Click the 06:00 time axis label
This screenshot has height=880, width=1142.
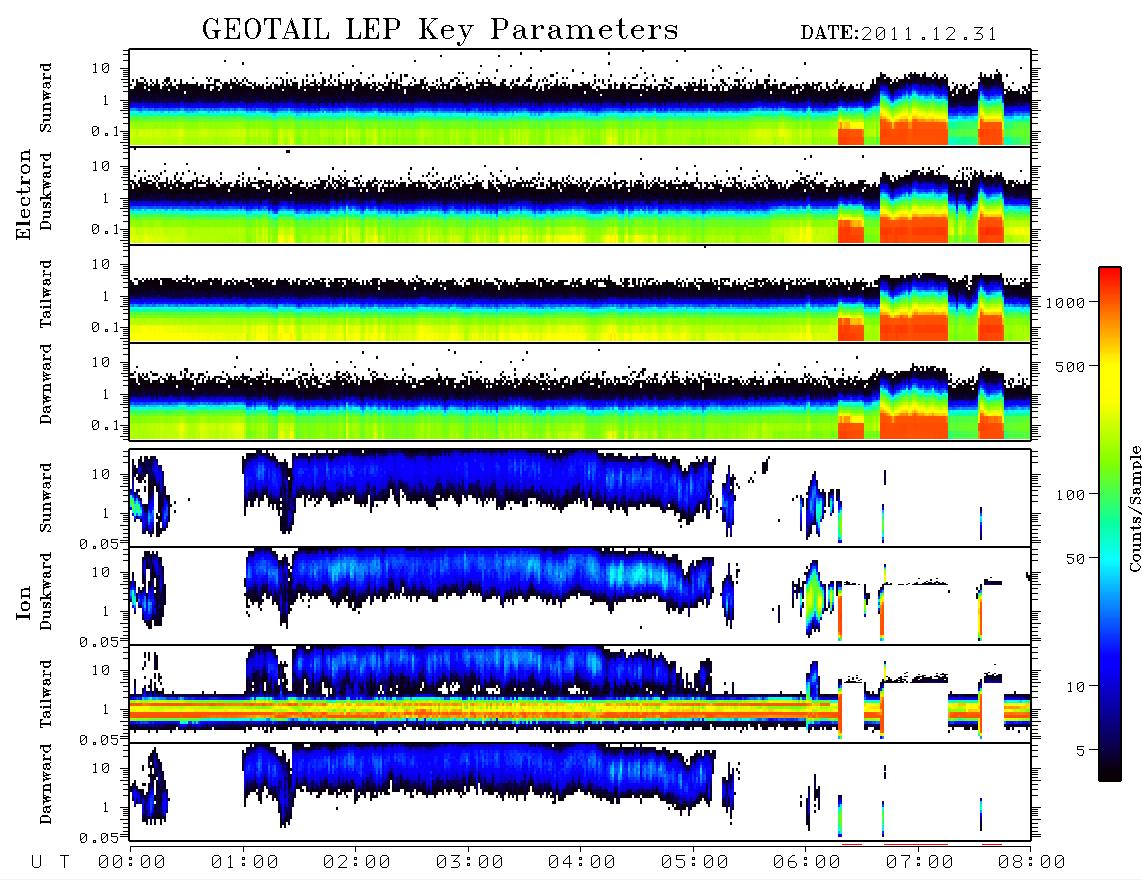(x=806, y=862)
